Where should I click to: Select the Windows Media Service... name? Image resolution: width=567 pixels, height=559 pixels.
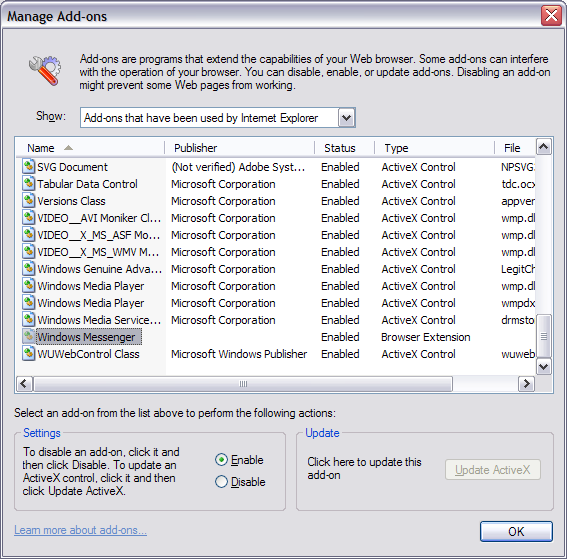pos(99,320)
